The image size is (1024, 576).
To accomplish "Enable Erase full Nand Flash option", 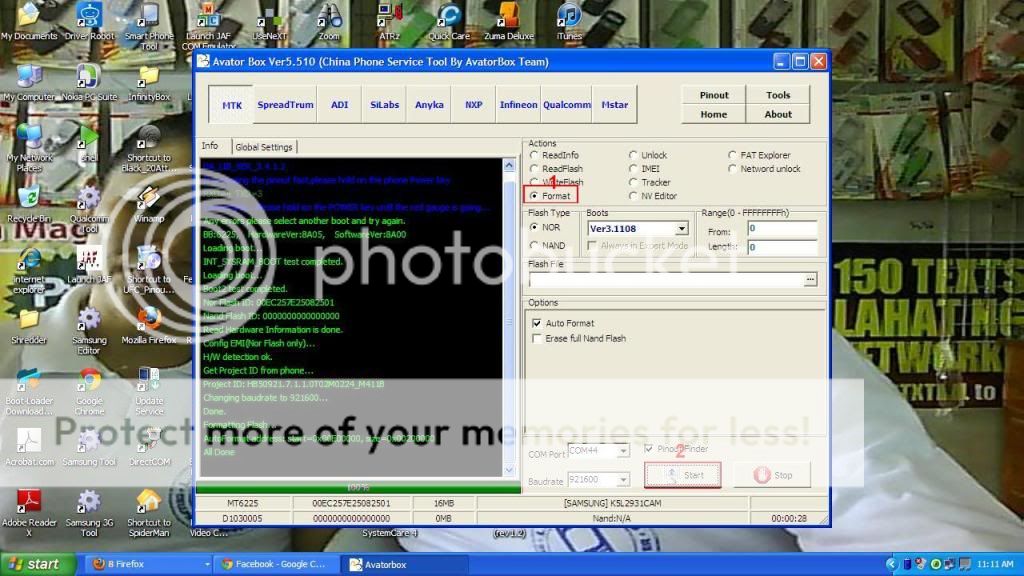I will (x=536, y=338).
